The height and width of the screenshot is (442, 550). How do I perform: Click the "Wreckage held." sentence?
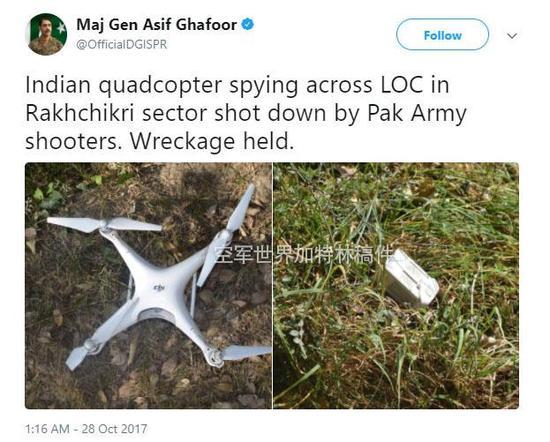[212, 141]
